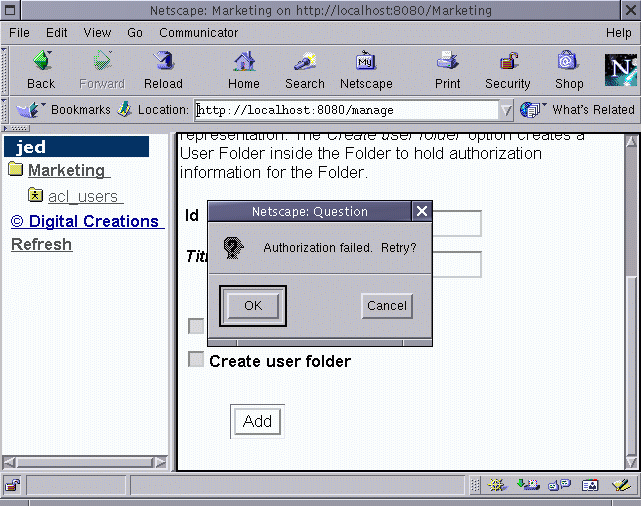The image size is (641, 506).
Task: Open Security info from the toolbar
Action: coord(508,61)
